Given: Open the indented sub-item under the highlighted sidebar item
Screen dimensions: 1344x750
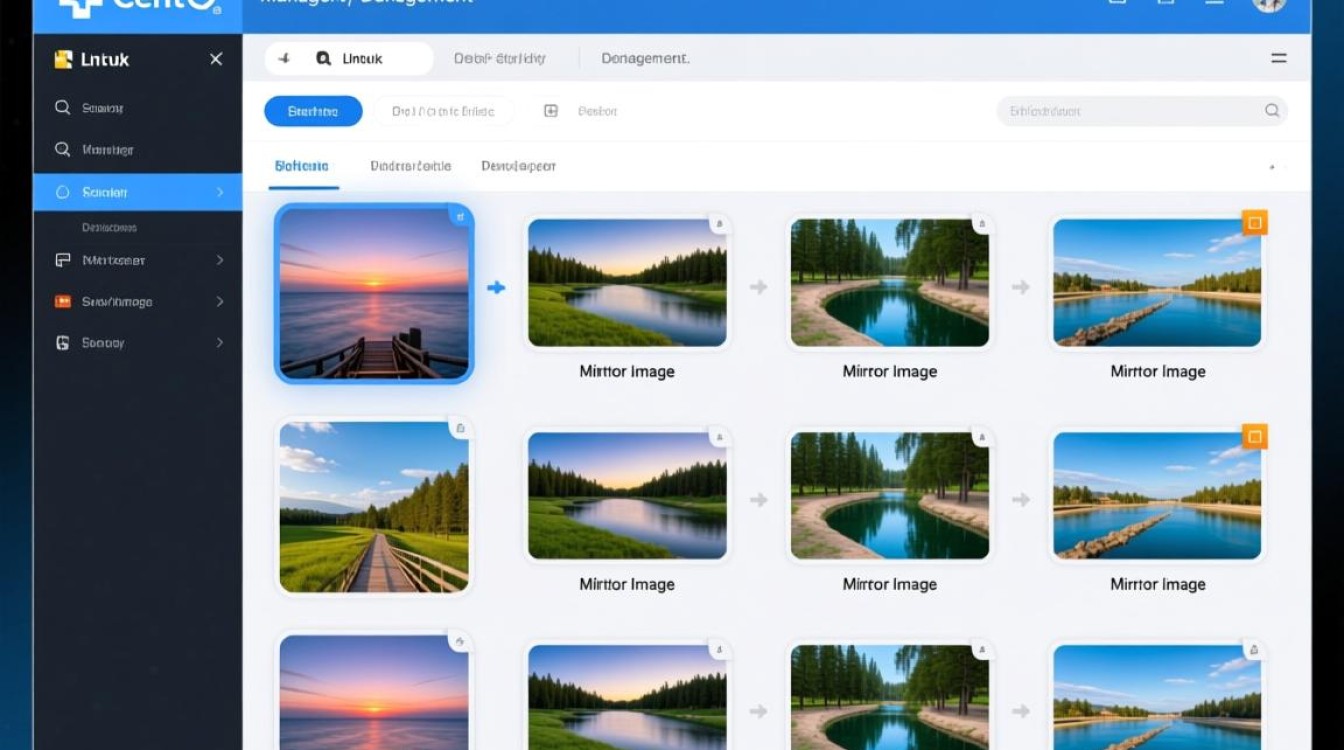Looking at the screenshot, I should [x=109, y=228].
